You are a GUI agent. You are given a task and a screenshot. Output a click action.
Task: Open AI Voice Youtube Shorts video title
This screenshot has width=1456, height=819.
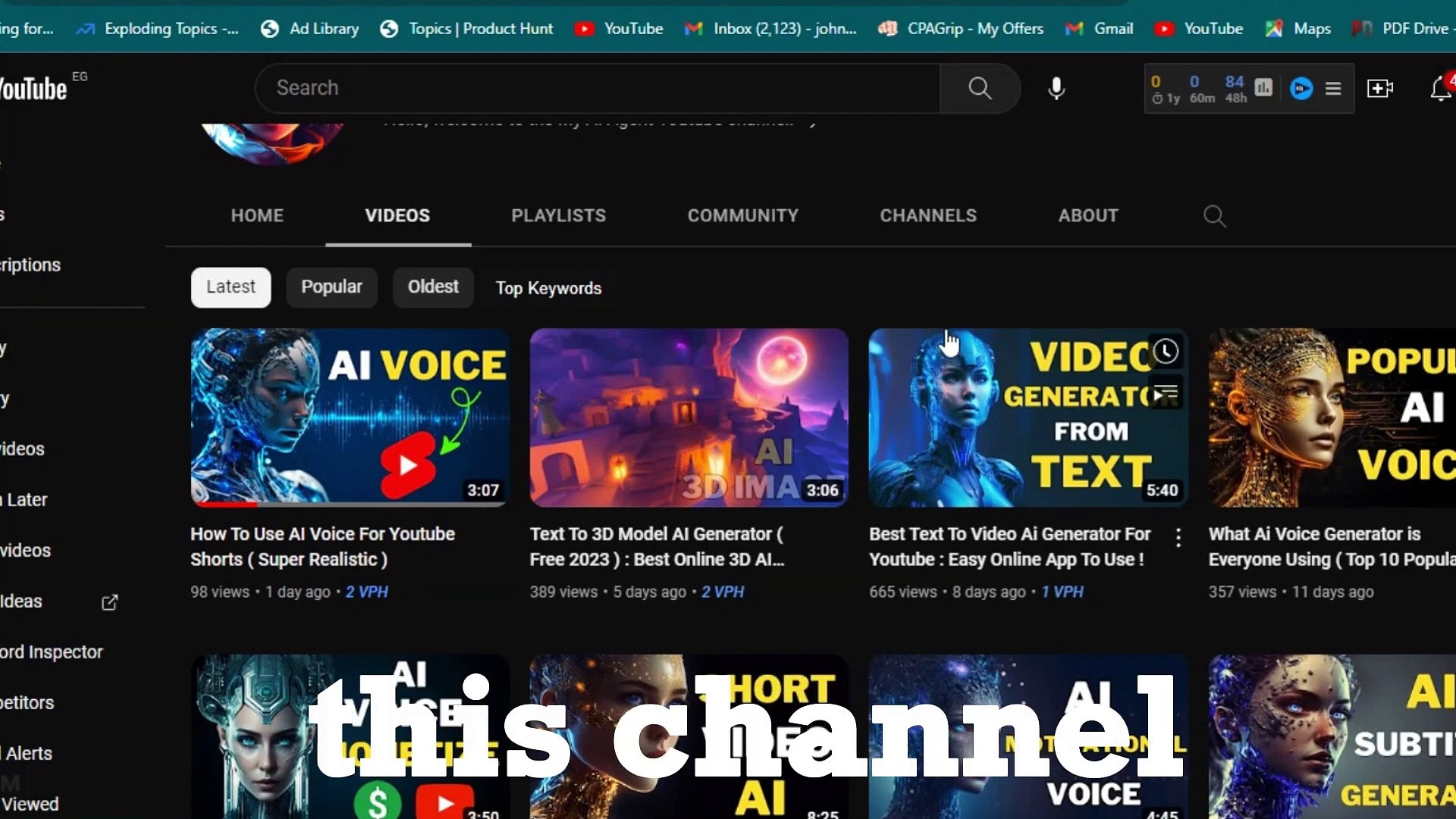(x=322, y=546)
